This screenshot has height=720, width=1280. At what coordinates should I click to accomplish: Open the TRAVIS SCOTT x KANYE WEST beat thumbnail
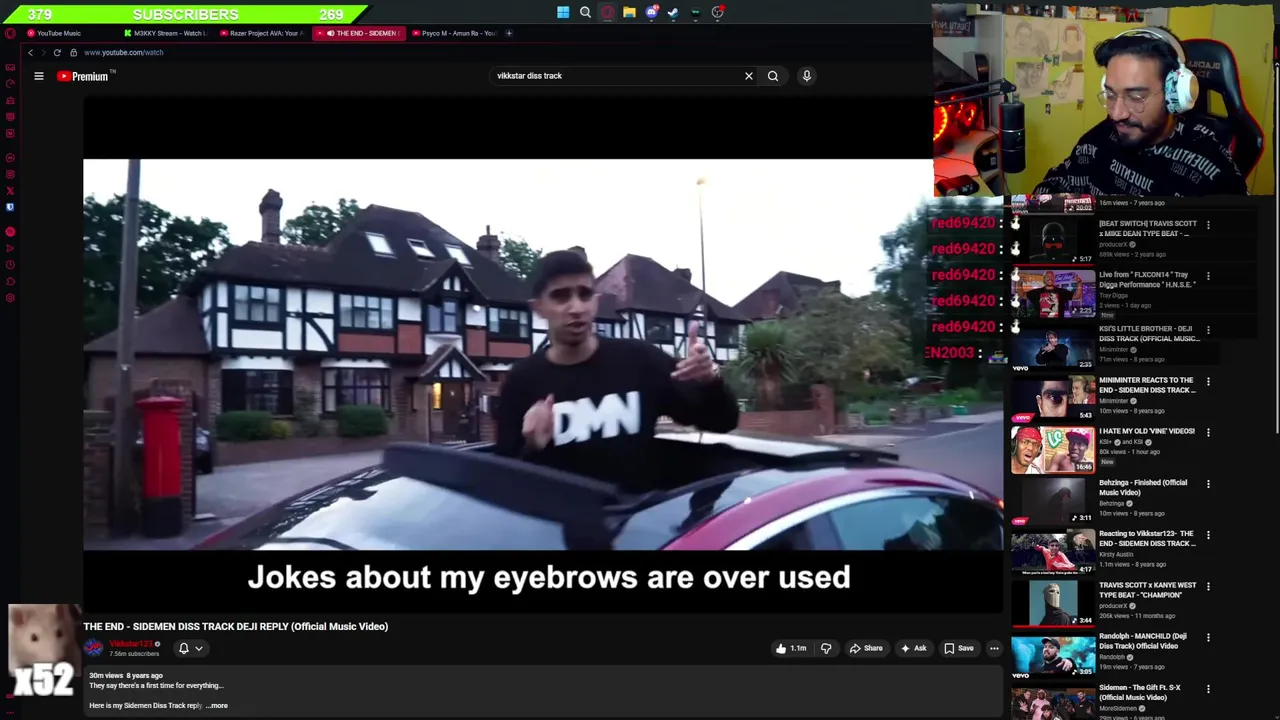pyautogui.click(x=1053, y=603)
